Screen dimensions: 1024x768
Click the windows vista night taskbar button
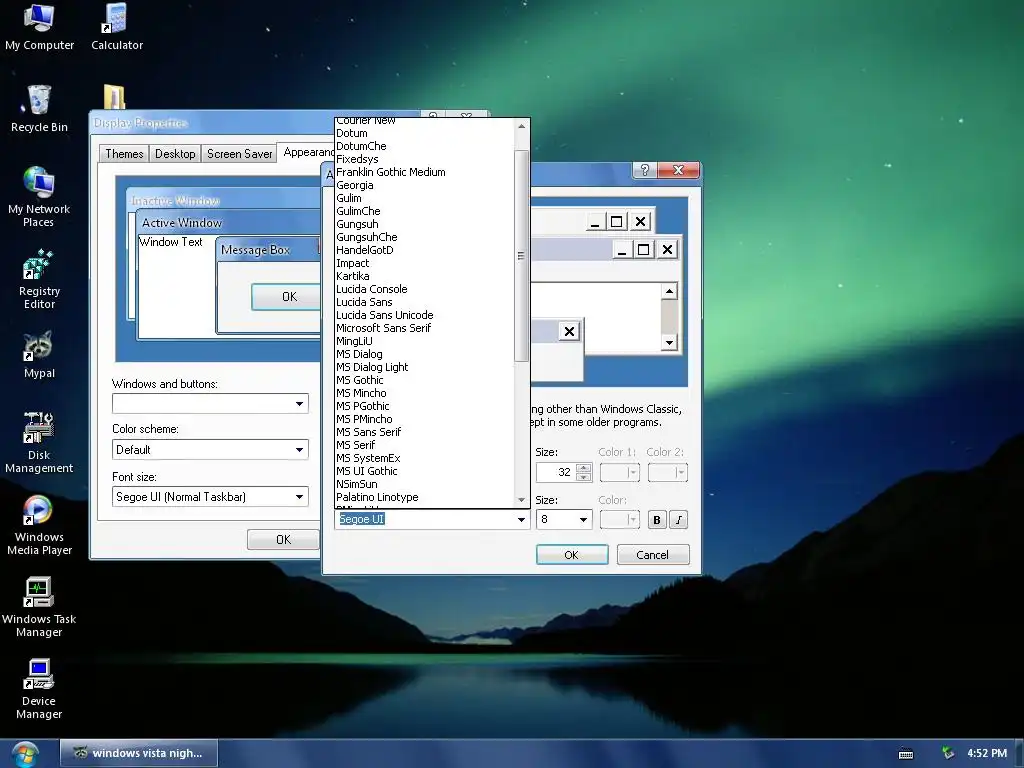(x=138, y=753)
